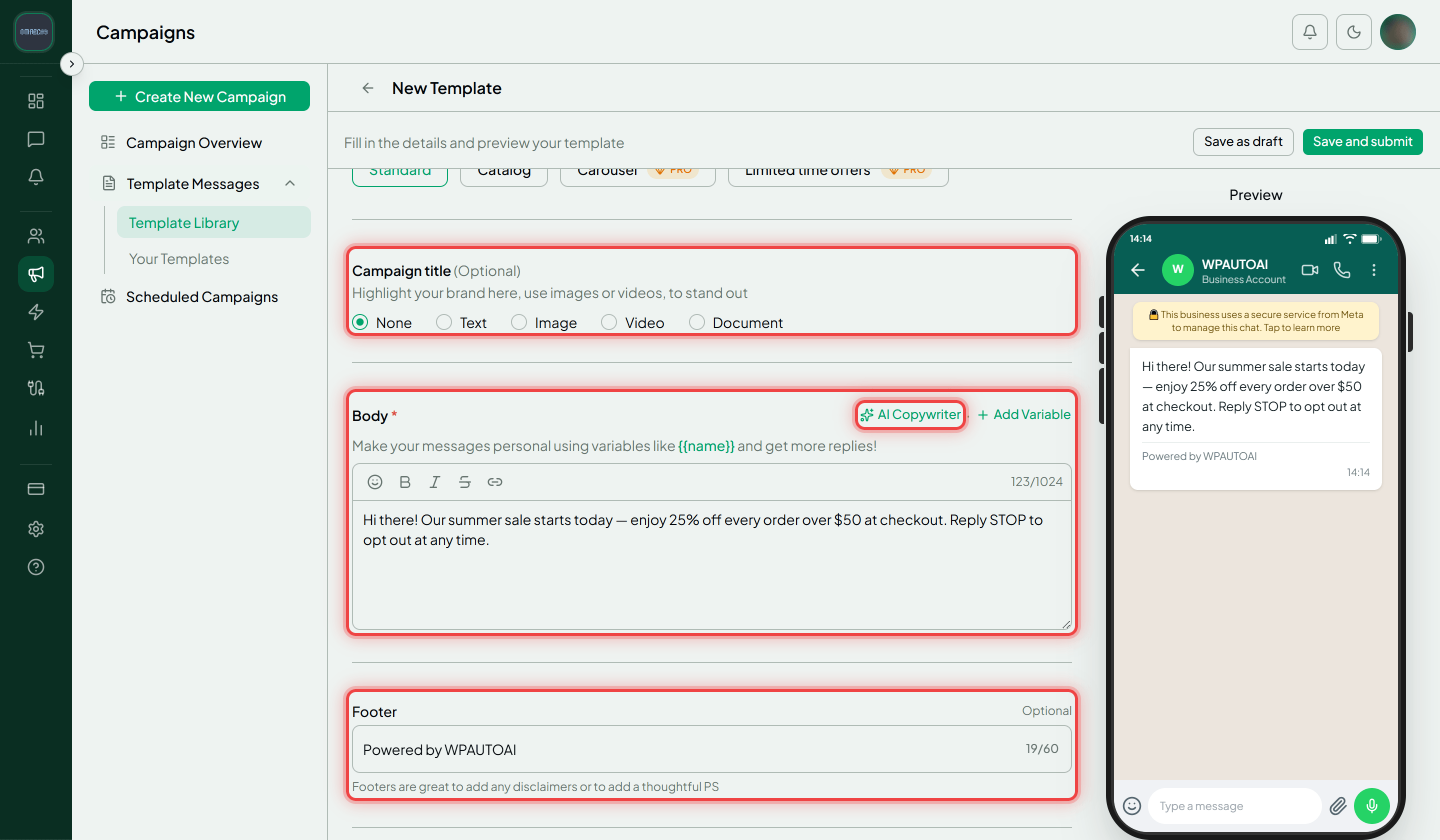Click the preview Type a message field
This screenshot has width=1440, height=840.
1234,805
